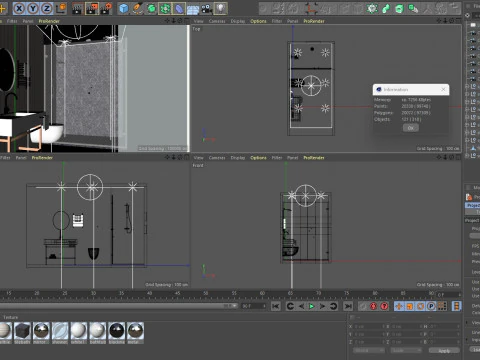
Task: Open Cameras menu in Front viewport
Action: [x=217, y=158]
